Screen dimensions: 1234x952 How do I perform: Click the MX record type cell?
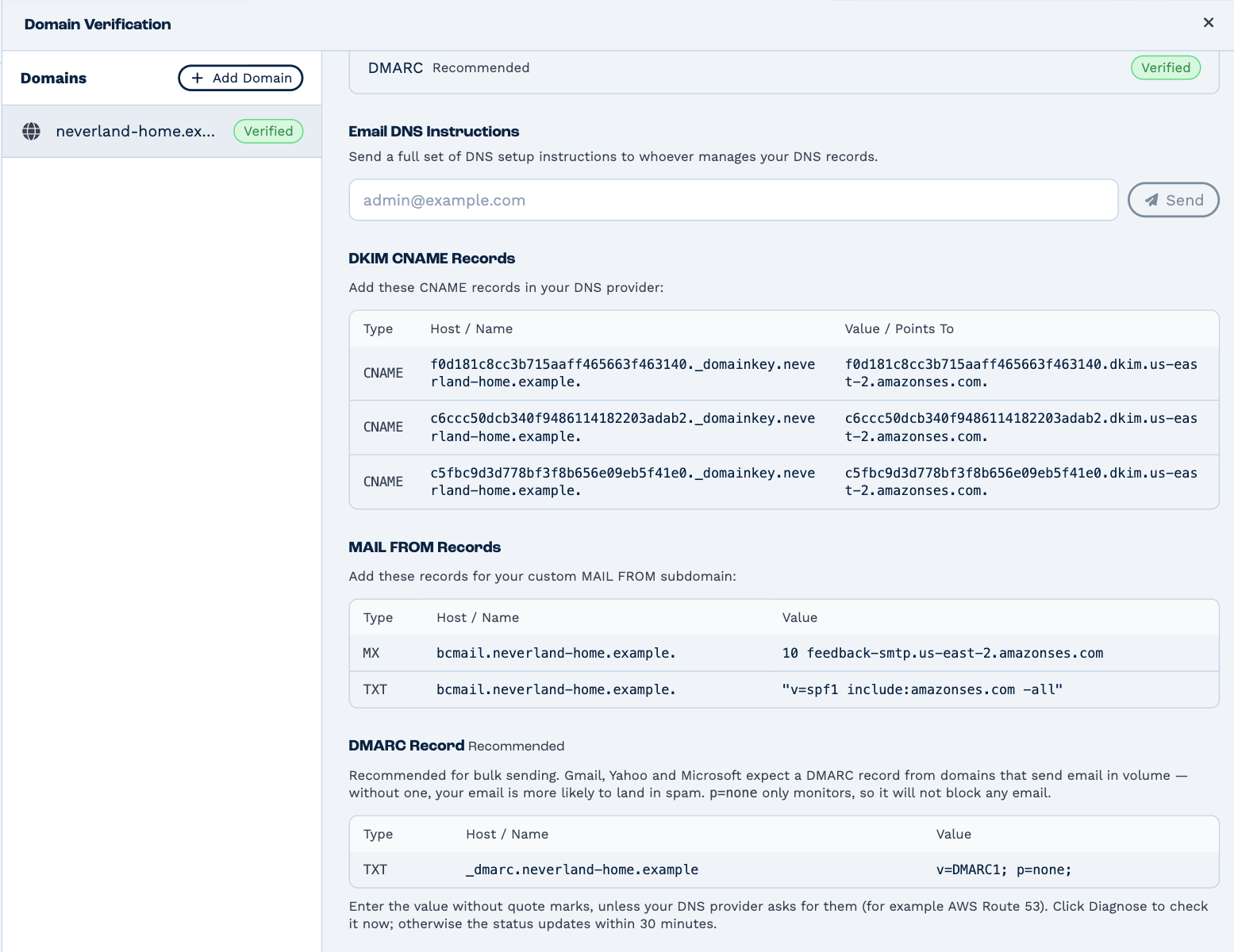pos(371,654)
